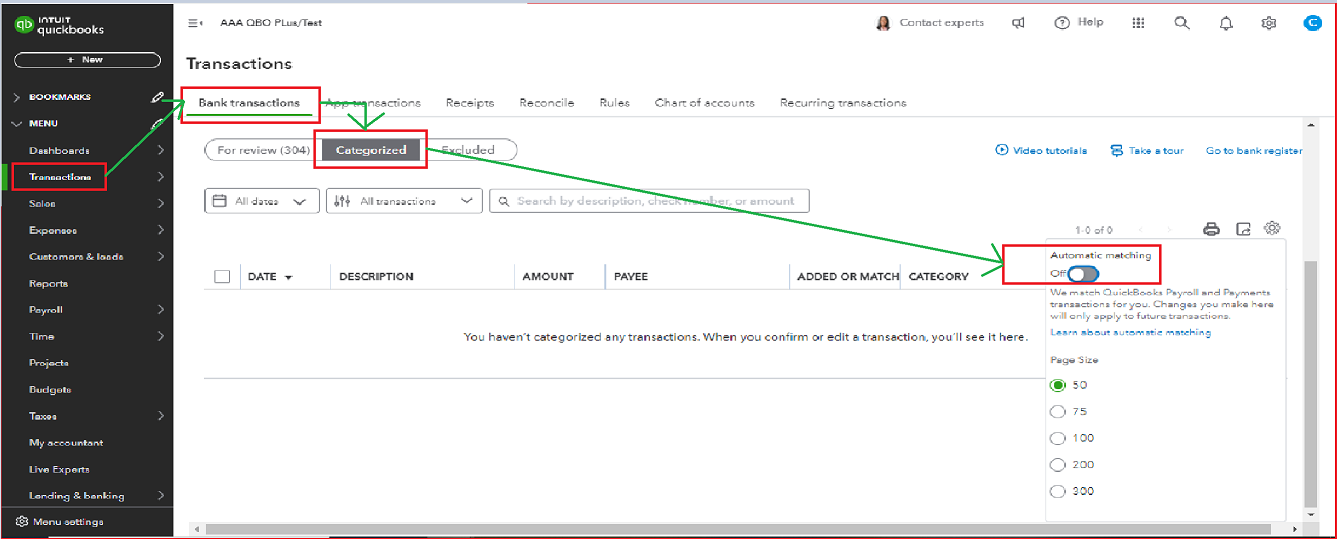Click the search by description input field

(649, 201)
